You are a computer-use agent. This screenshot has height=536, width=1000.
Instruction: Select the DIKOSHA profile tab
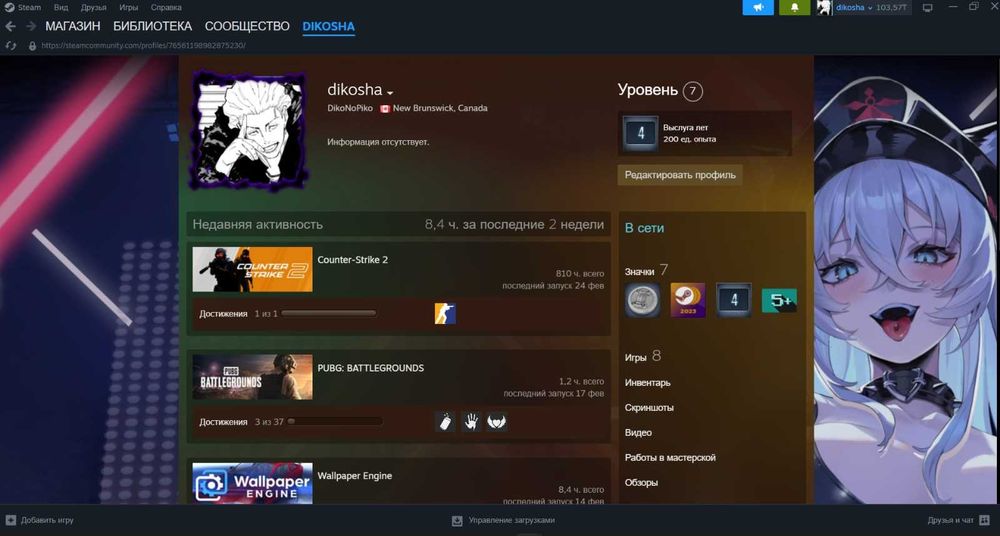coord(328,27)
